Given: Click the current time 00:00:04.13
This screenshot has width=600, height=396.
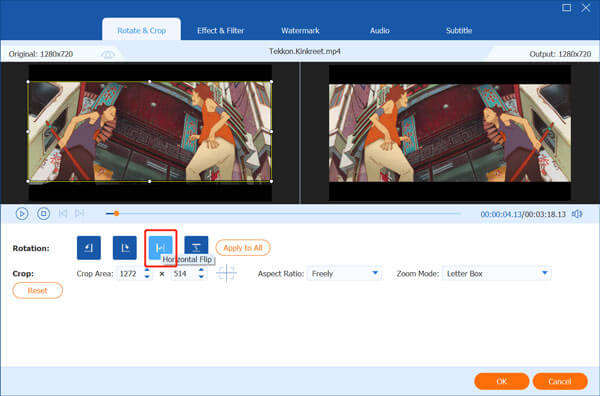Looking at the screenshot, I should coord(501,214).
